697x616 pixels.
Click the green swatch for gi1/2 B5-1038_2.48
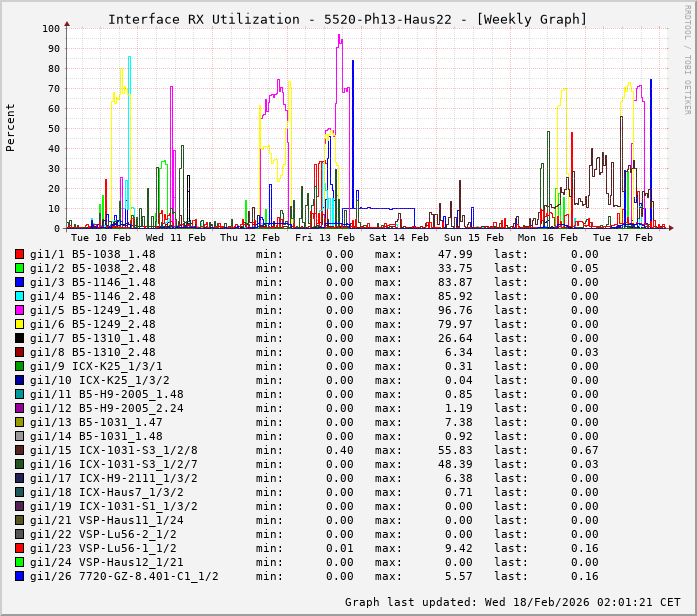(x=19, y=269)
